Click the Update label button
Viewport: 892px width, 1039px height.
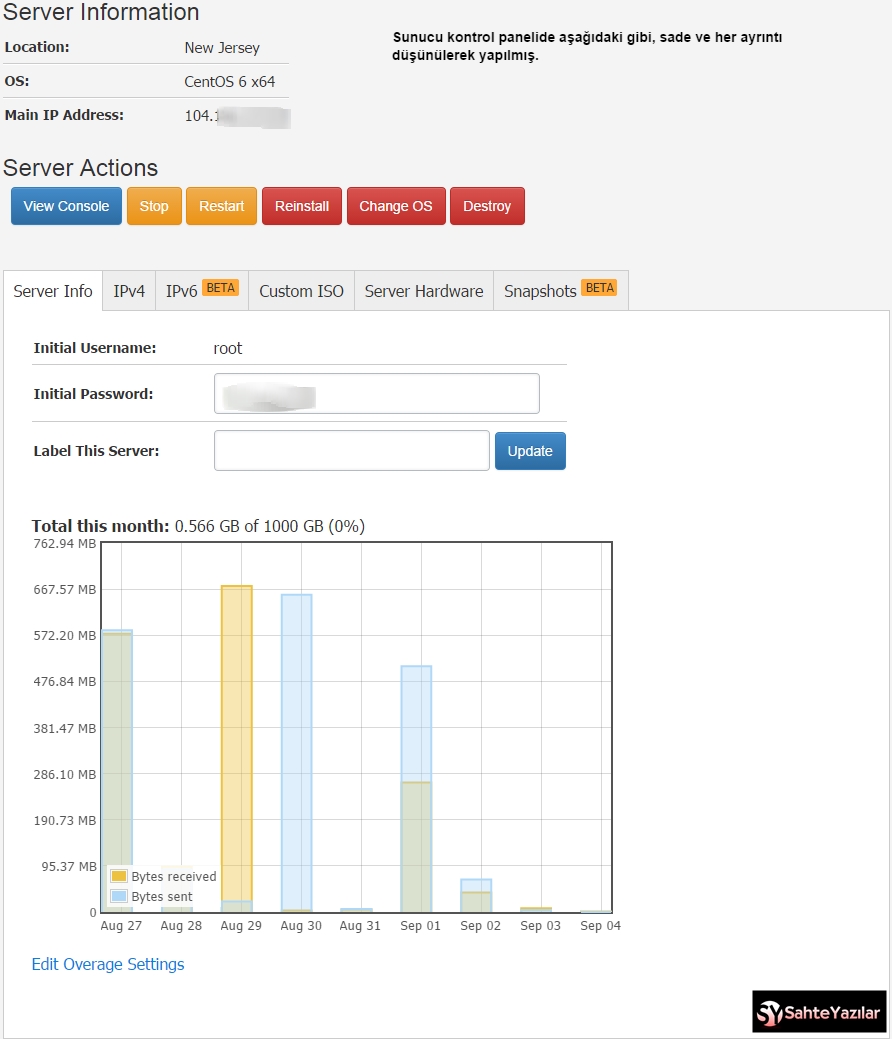tap(530, 451)
